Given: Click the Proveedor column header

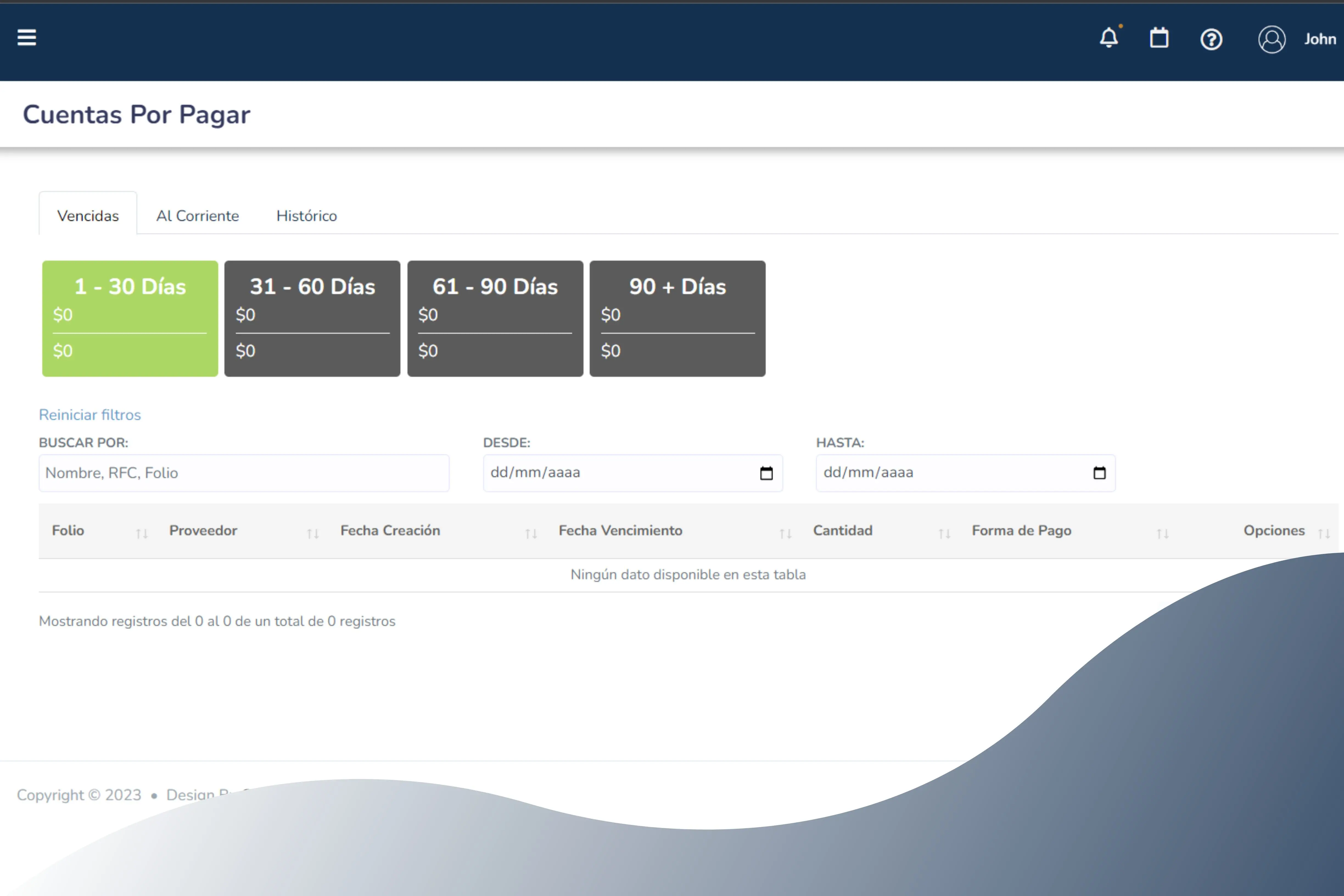Looking at the screenshot, I should point(203,530).
